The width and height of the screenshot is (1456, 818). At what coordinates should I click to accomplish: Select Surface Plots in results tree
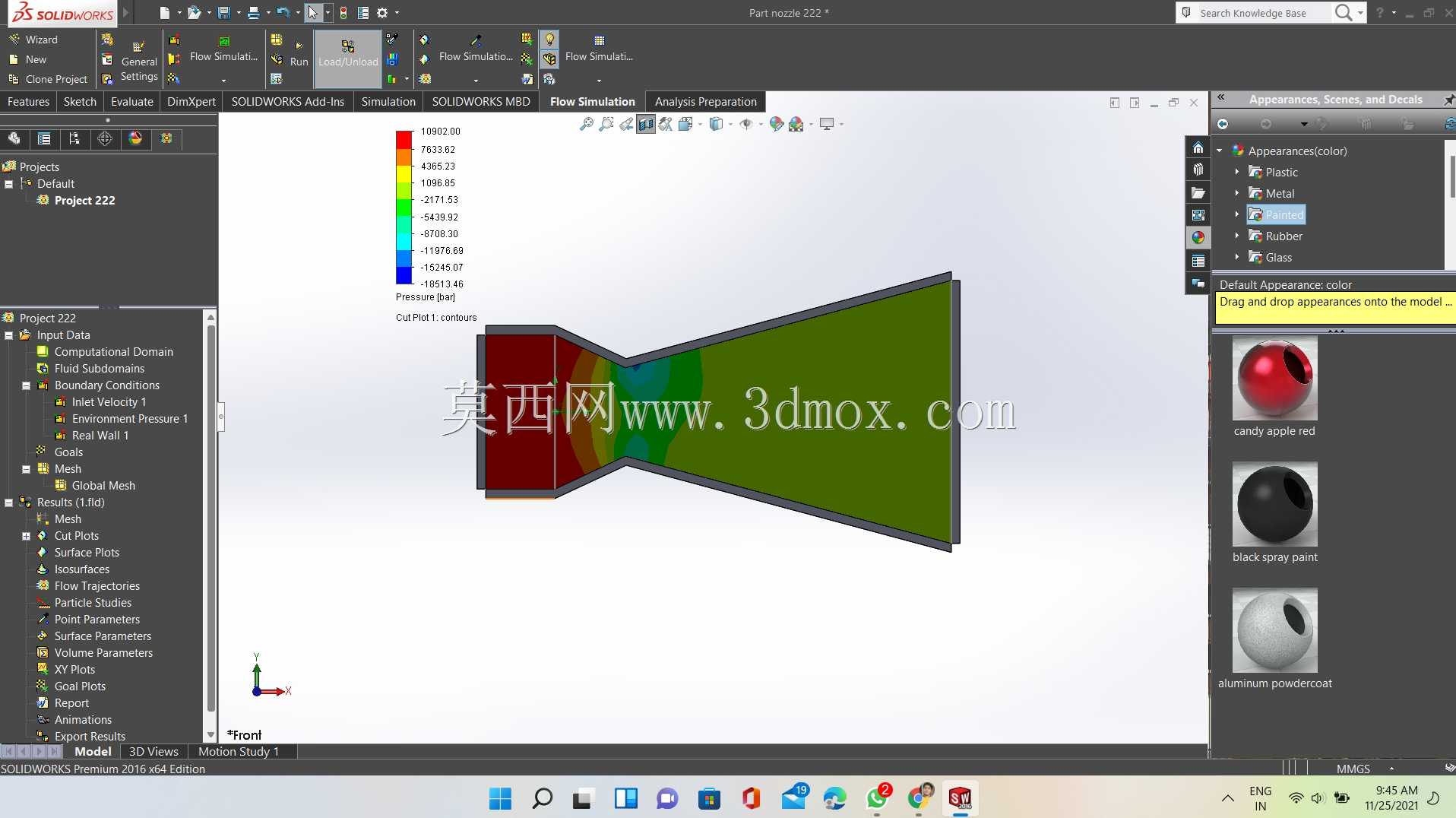87,553
